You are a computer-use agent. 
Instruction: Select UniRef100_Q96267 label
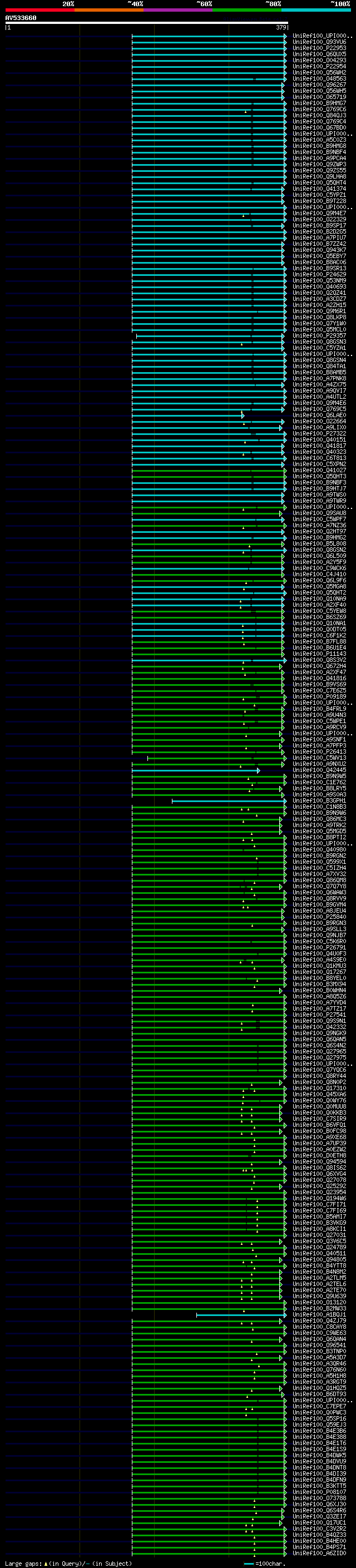(319, 85)
